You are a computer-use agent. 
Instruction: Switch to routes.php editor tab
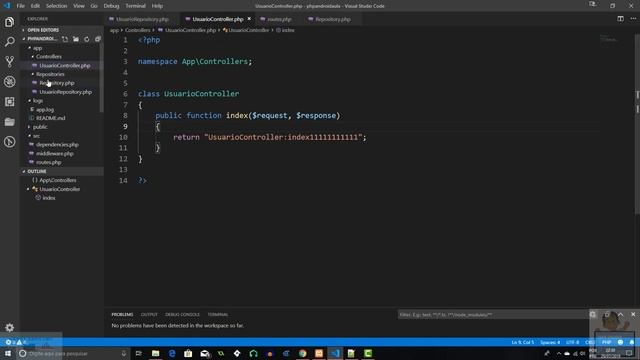(279, 19)
